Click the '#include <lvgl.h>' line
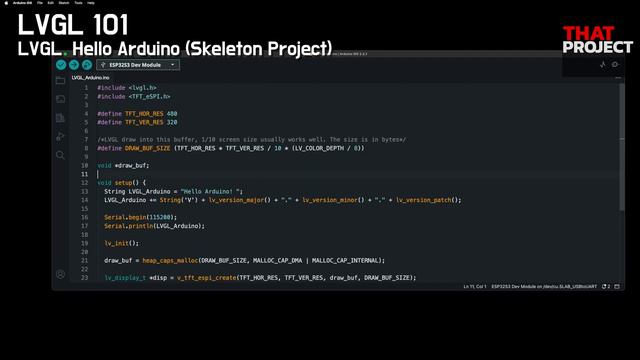 point(127,88)
